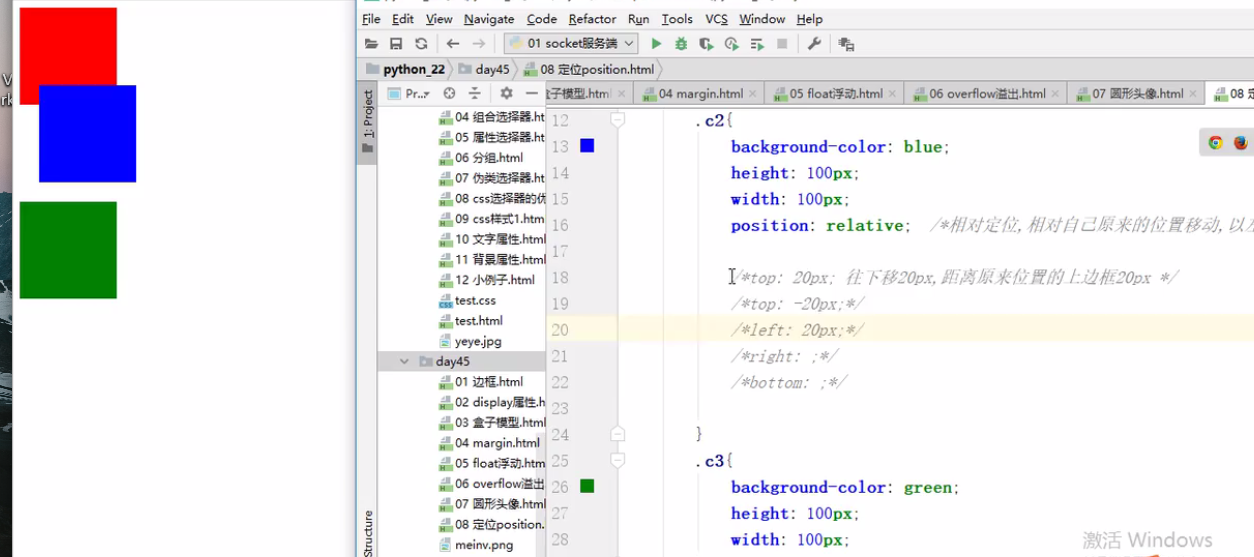This screenshot has height=557, width=1254.
Task: Open page in Firefox browser icon
Action: [x=1240, y=142]
